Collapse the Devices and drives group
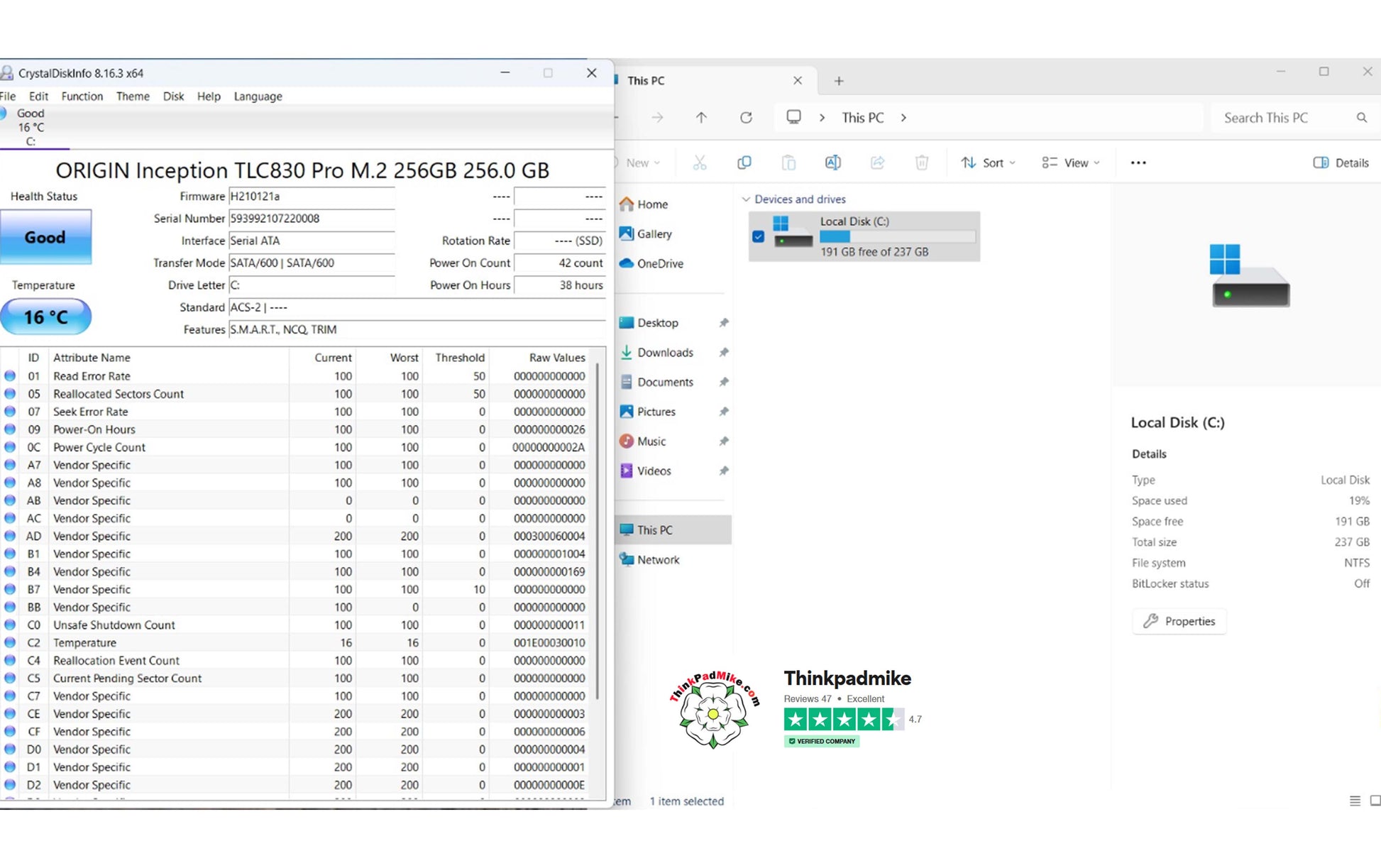This screenshot has width=1381, height=868. [x=746, y=199]
